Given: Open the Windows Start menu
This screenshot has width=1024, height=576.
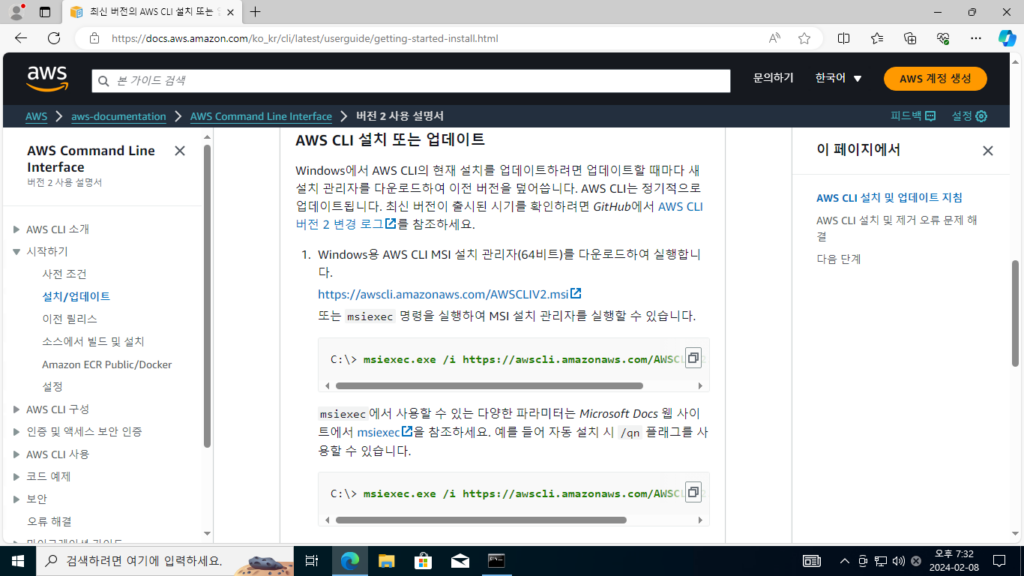Looking at the screenshot, I should tap(18, 561).
